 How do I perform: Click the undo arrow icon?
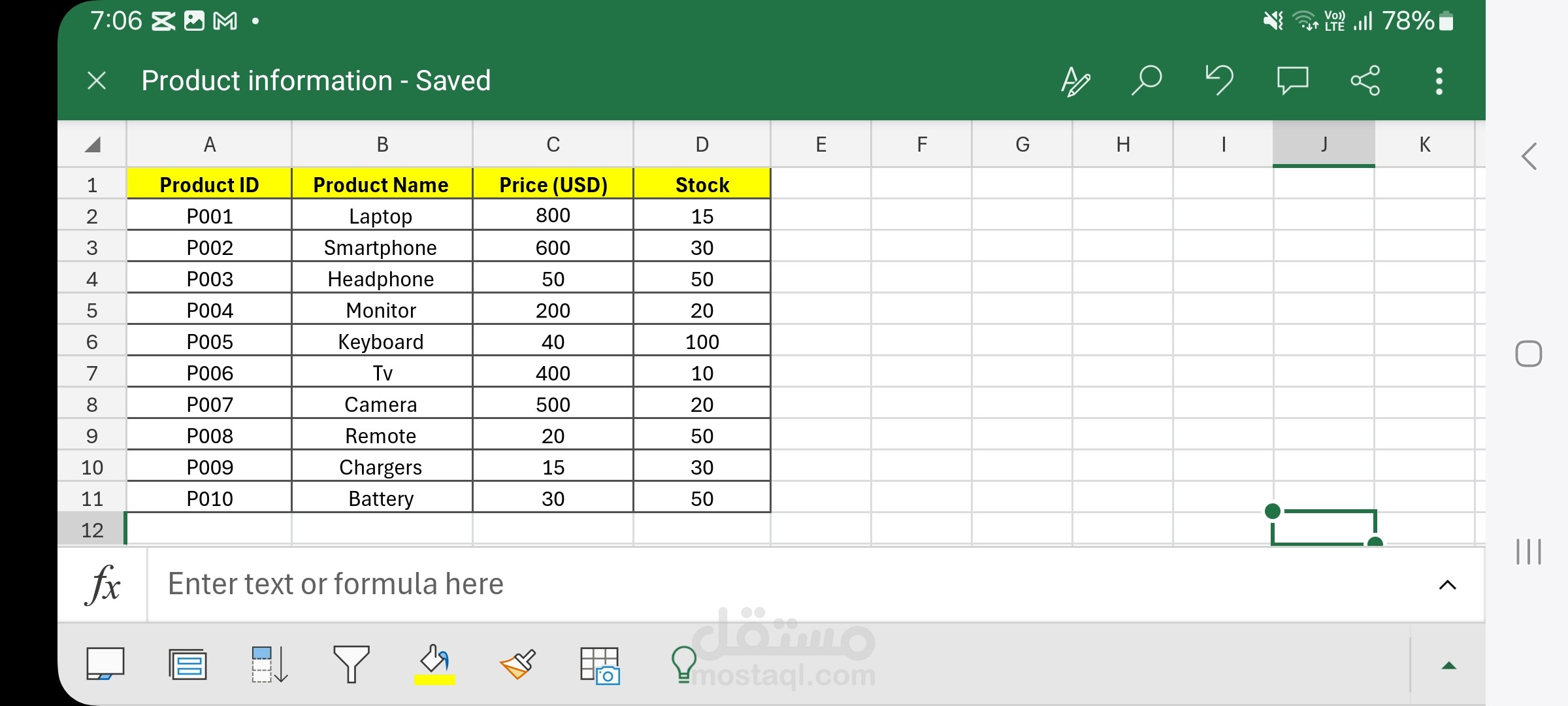pos(1219,81)
